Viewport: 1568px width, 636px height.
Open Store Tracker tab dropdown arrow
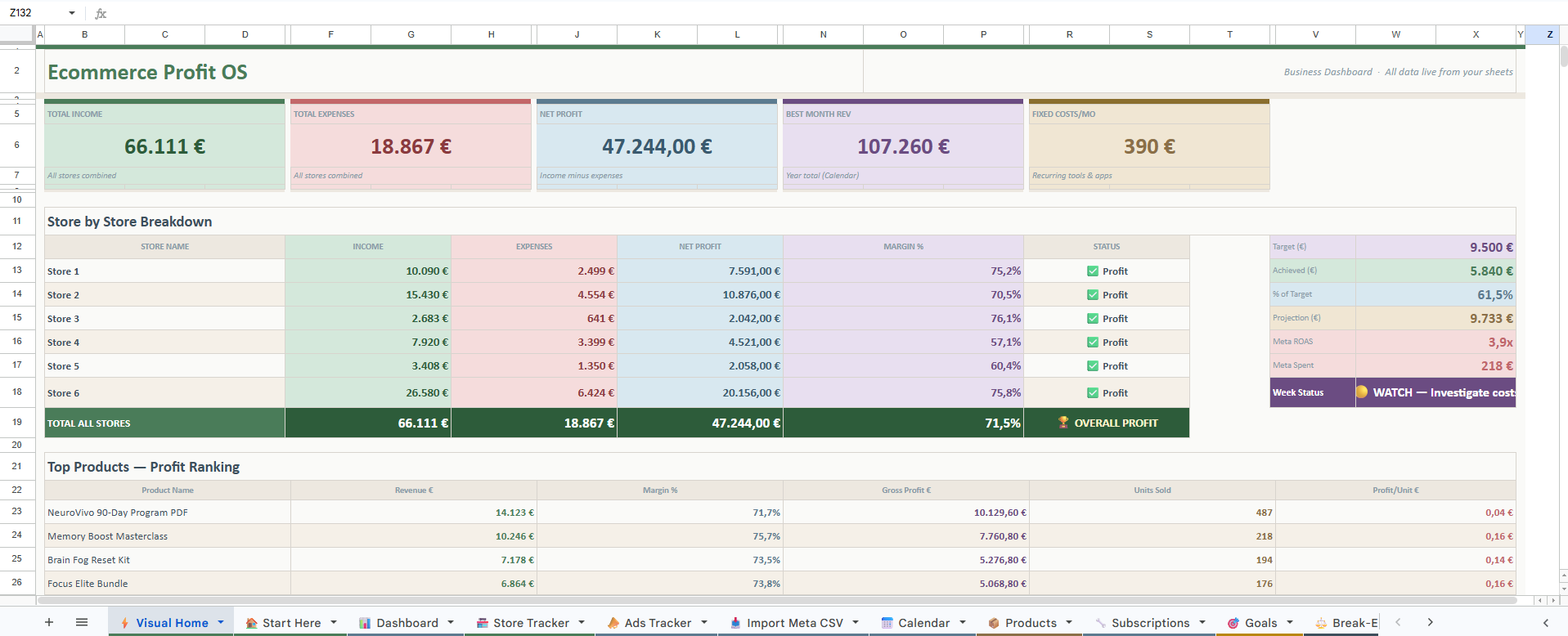[582, 622]
